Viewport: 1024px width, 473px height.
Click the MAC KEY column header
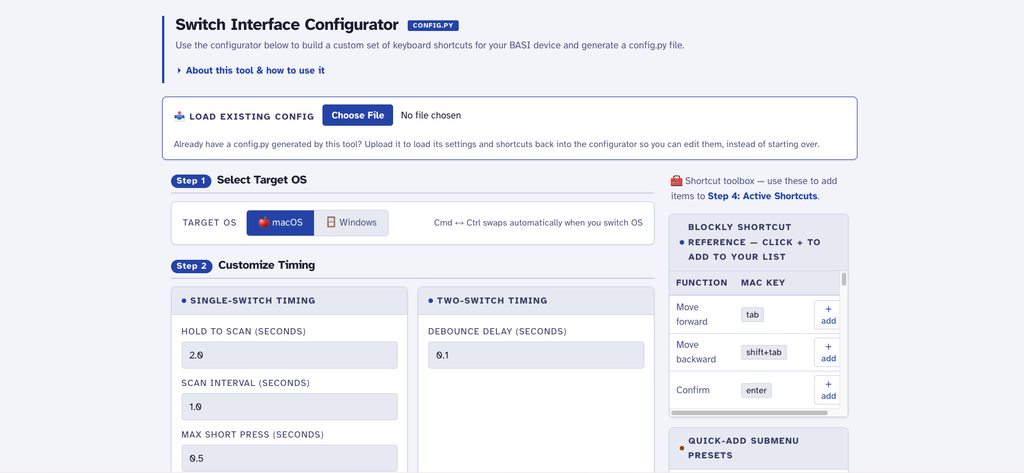tap(763, 283)
